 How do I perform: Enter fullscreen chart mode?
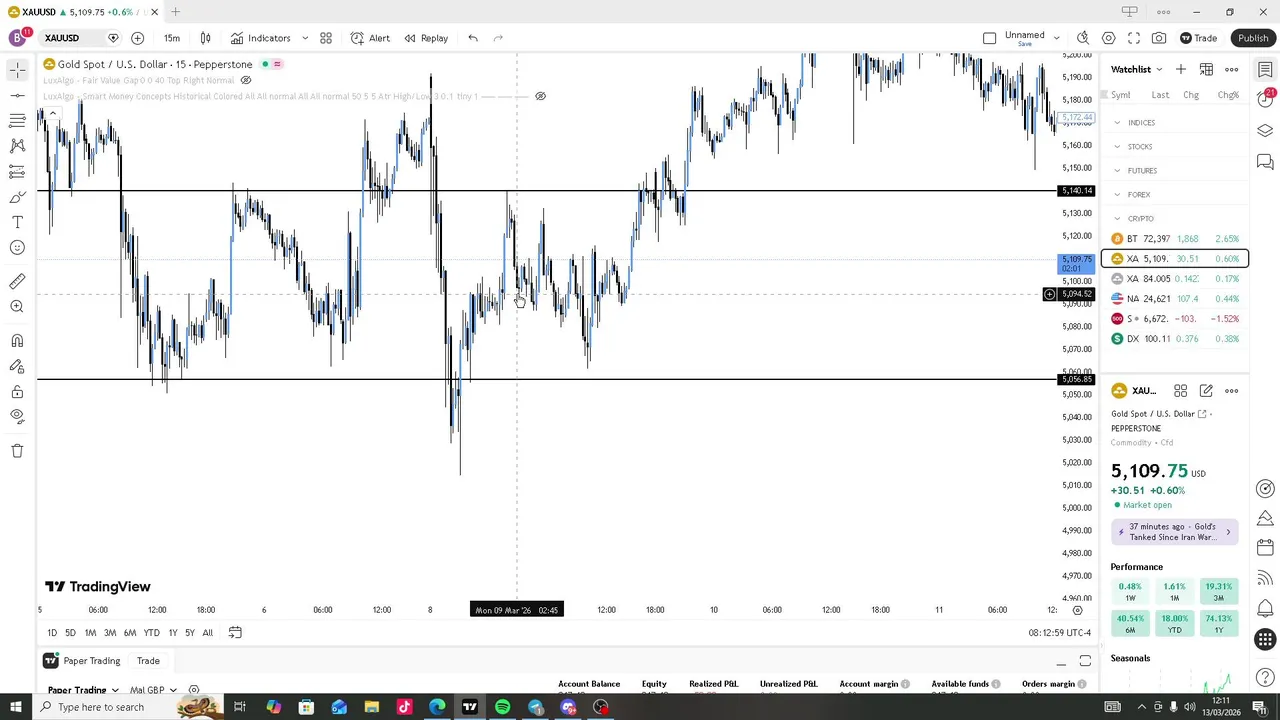[1134, 38]
